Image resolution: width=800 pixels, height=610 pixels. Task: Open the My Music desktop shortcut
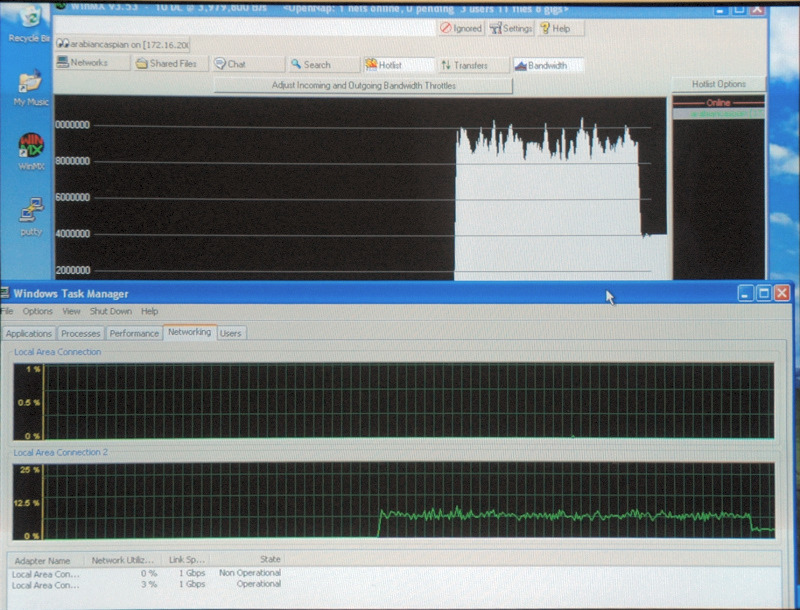click(31, 88)
